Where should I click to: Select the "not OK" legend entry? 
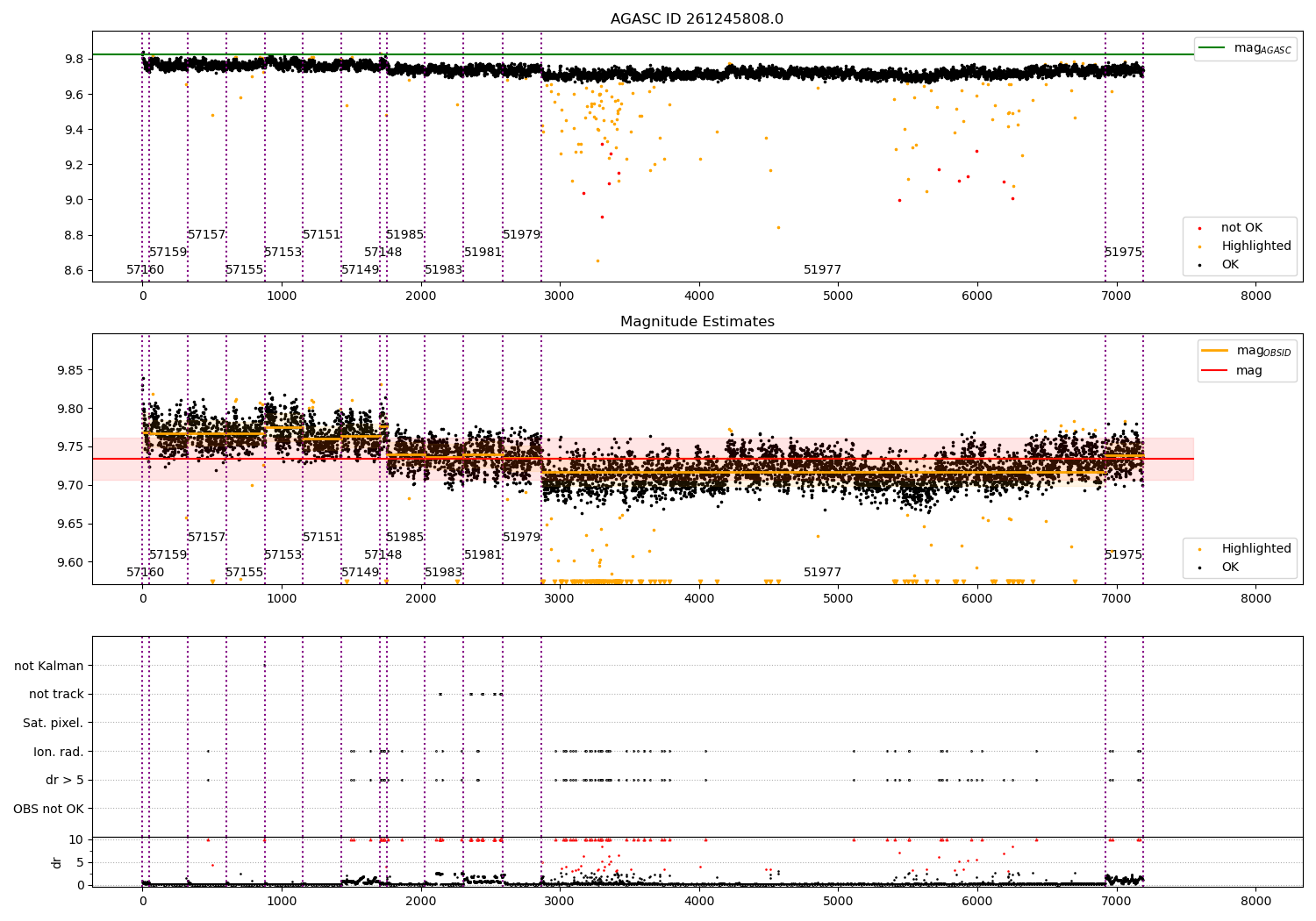coord(1232,228)
